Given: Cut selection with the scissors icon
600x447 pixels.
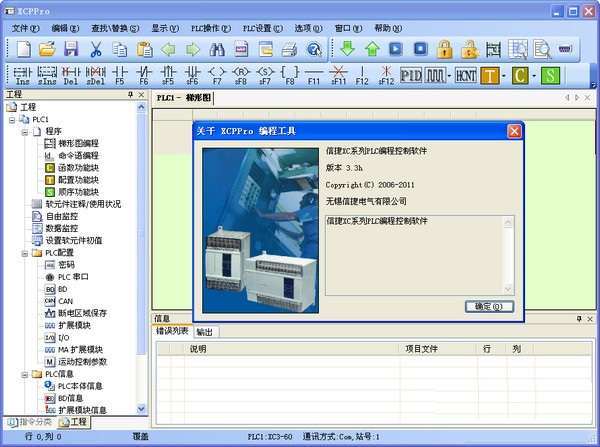Looking at the screenshot, I should coord(96,49).
